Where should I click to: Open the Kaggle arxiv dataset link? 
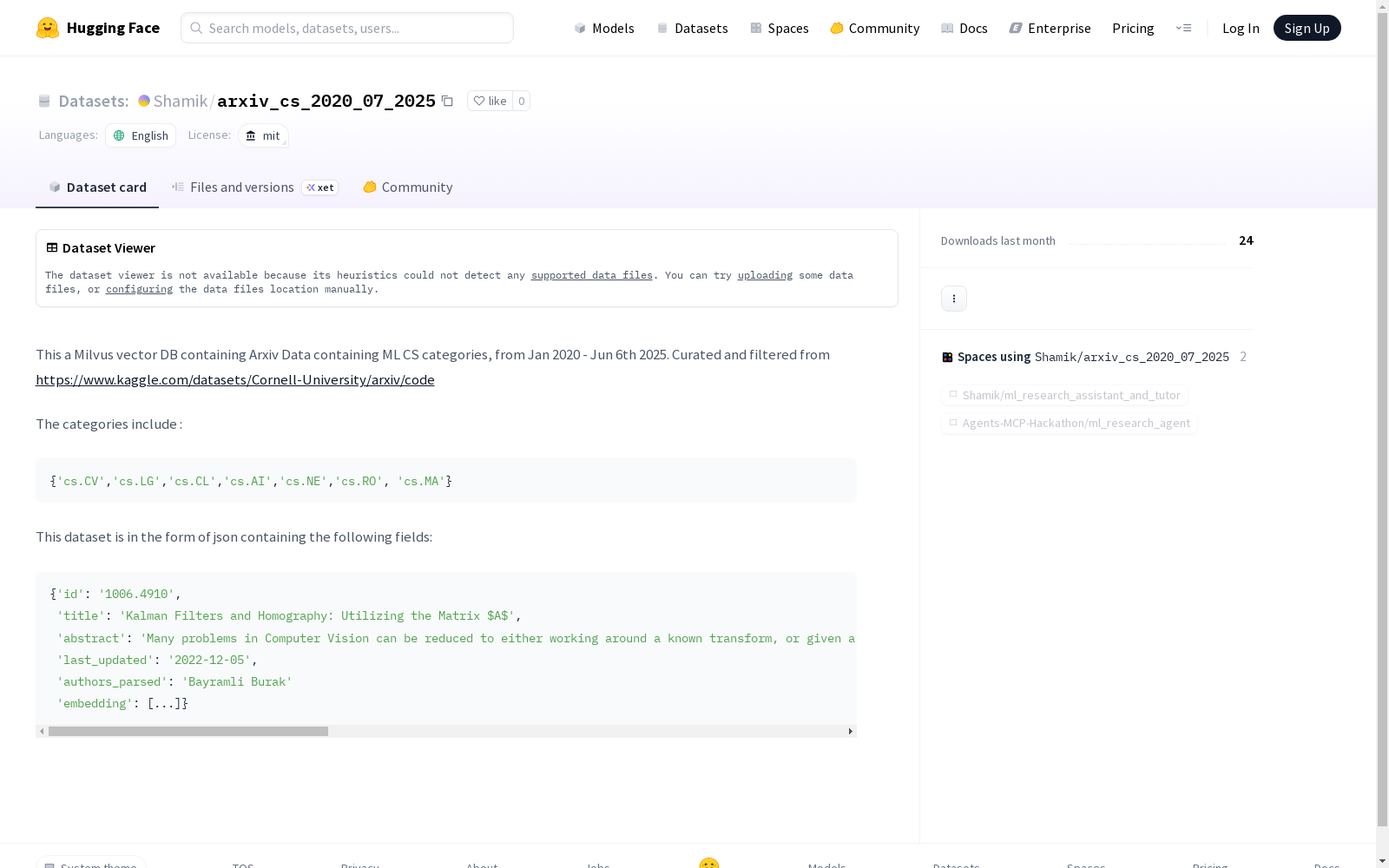click(235, 379)
